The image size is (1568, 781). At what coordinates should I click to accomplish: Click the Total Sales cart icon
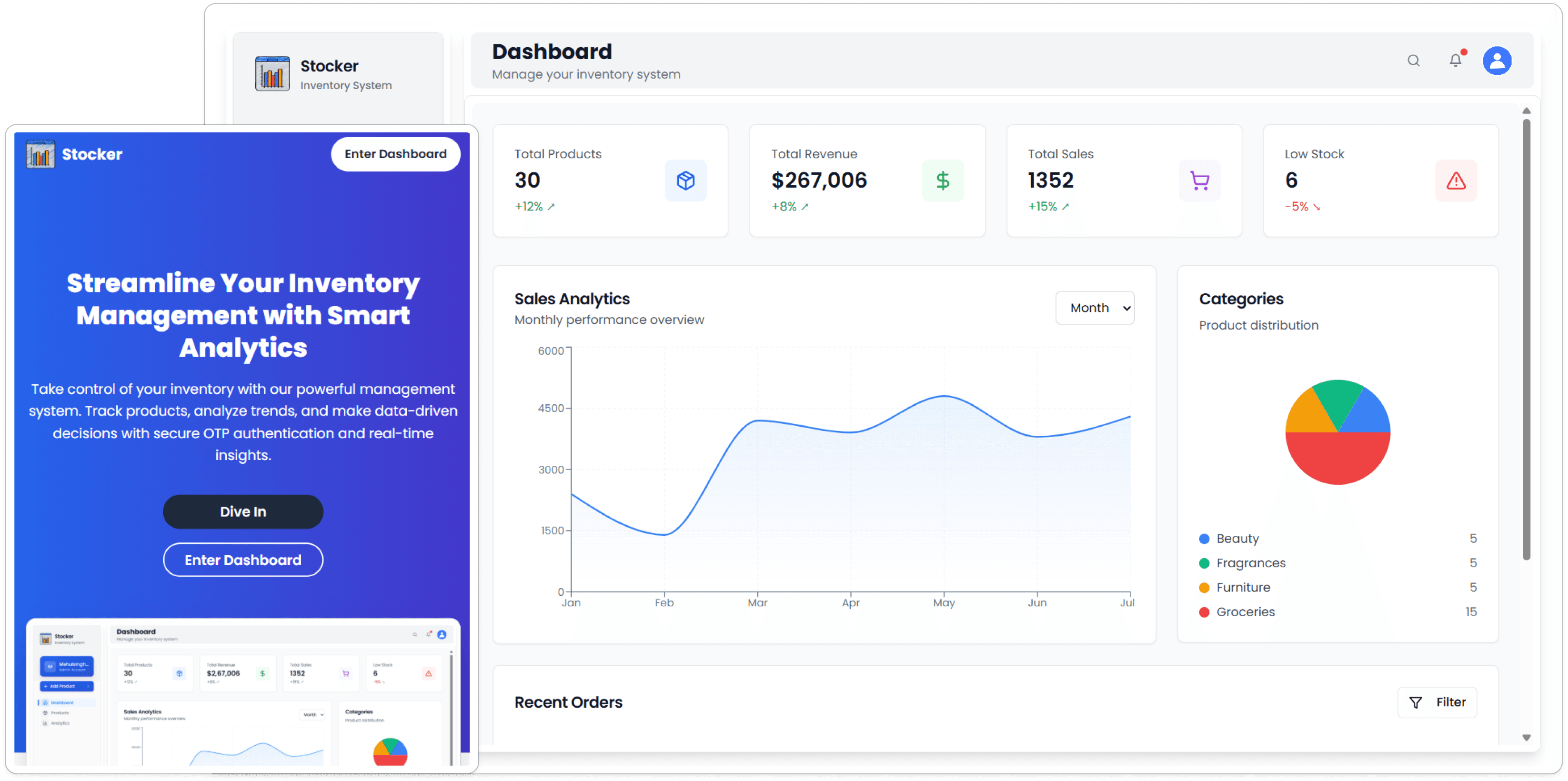click(1199, 180)
